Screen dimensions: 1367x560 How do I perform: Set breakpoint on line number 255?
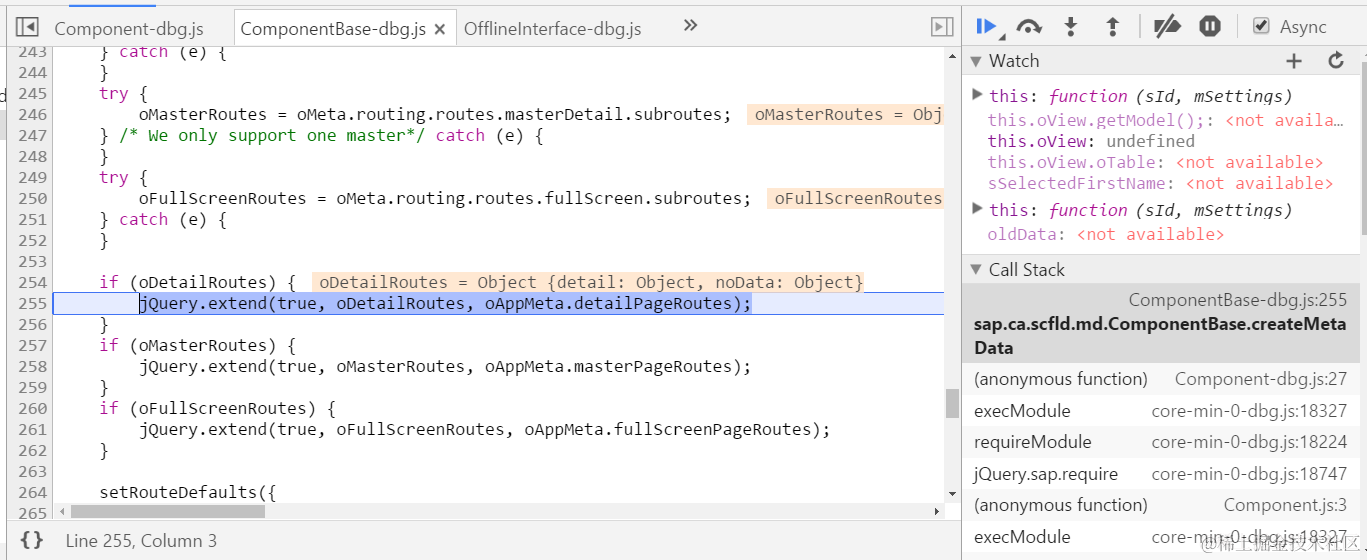coord(32,303)
